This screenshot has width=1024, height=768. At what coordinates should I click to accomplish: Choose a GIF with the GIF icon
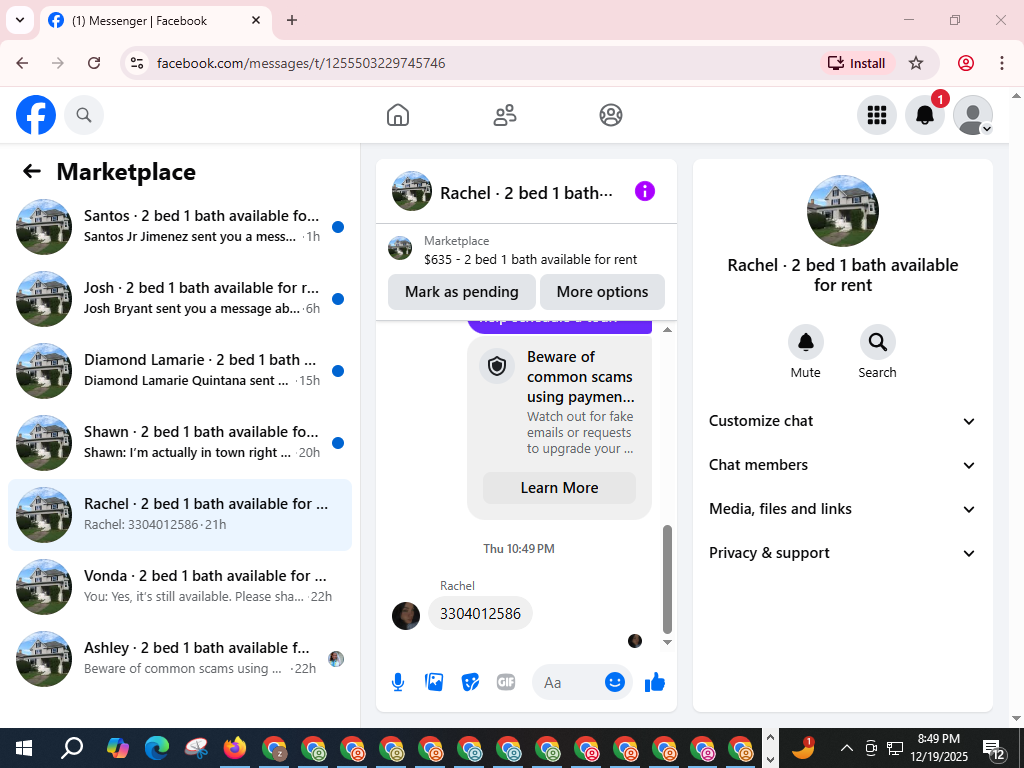click(506, 682)
